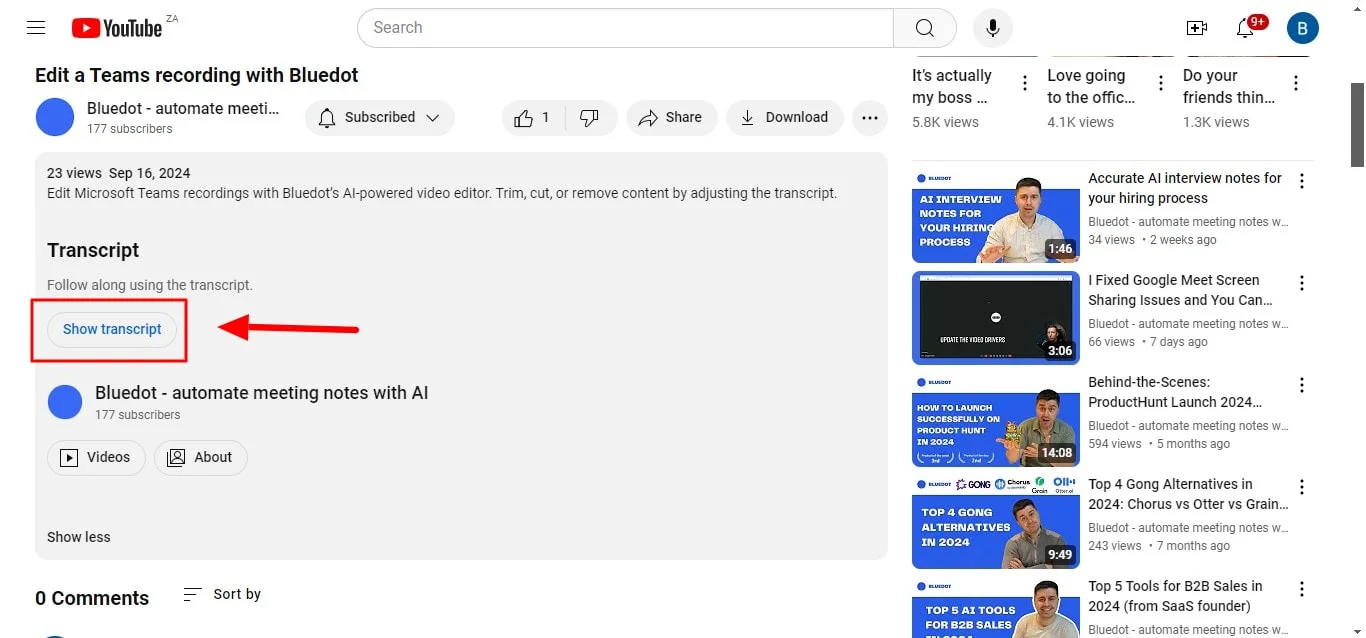Viewport: 1366px width, 638px height.
Task: Dislike the video with thumbs down
Action: pos(590,118)
